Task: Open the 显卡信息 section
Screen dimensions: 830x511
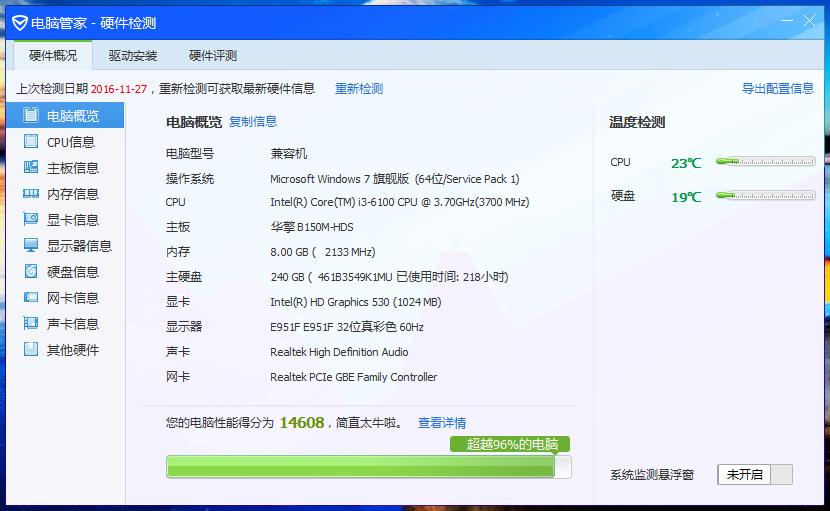Action: click(x=65, y=220)
